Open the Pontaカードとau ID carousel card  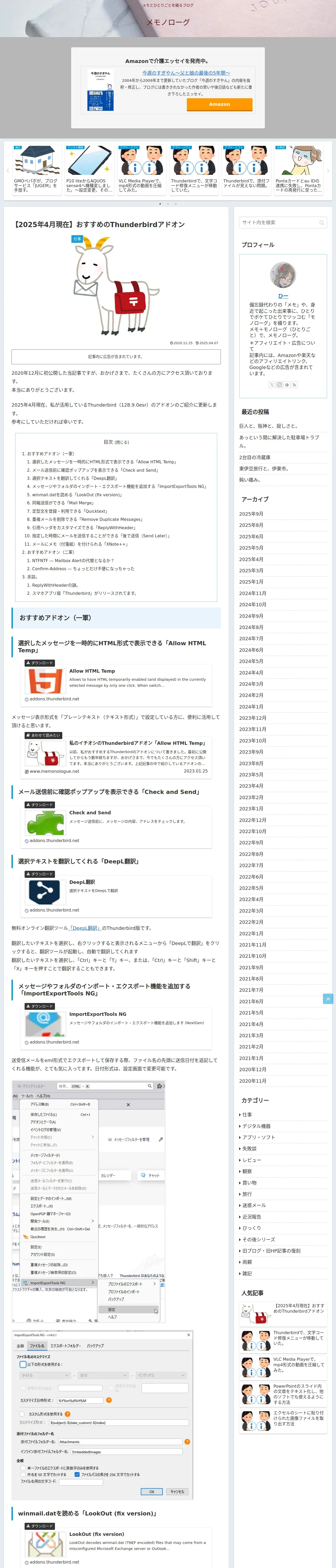[x=298, y=169]
